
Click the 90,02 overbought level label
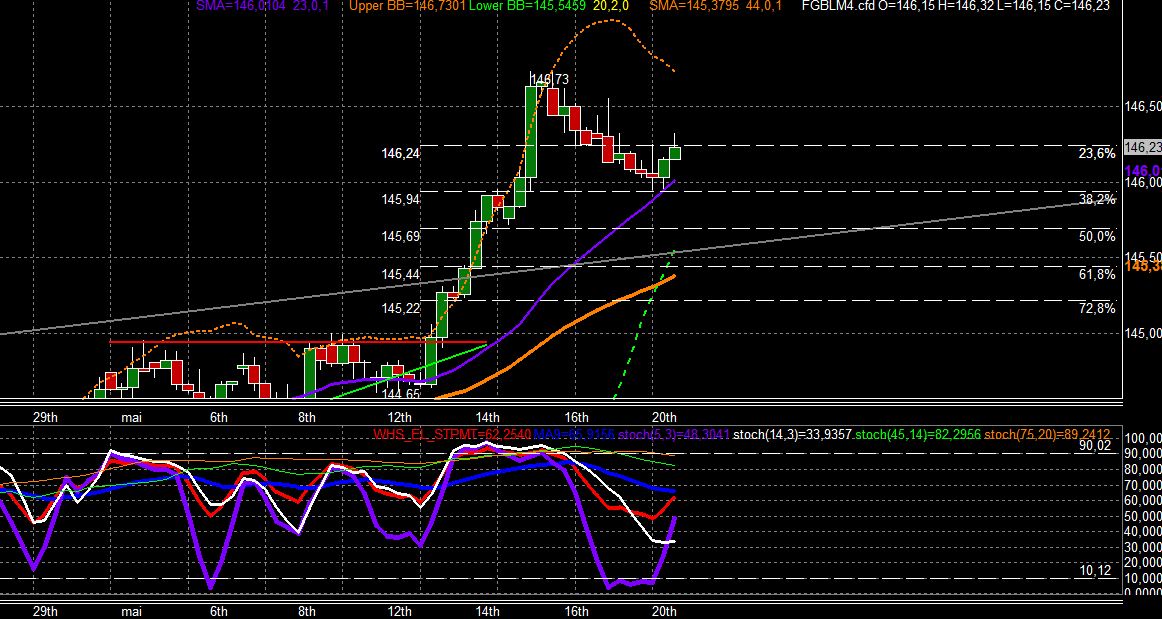pyautogui.click(x=1096, y=445)
